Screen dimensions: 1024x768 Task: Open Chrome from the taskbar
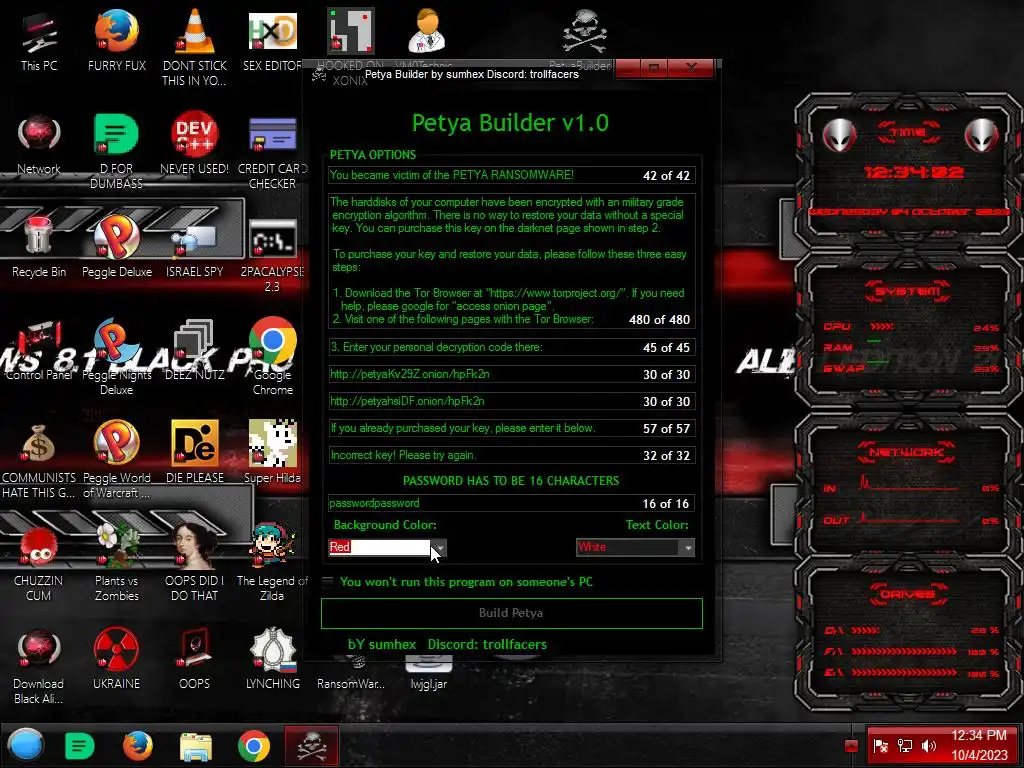(x=254, y=746)
